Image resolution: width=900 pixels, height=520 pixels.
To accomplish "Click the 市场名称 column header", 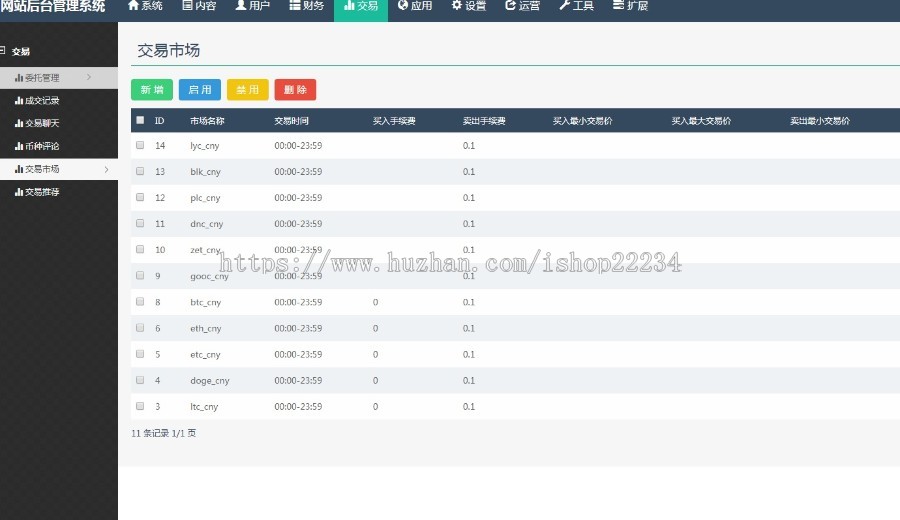I will 207,121.
